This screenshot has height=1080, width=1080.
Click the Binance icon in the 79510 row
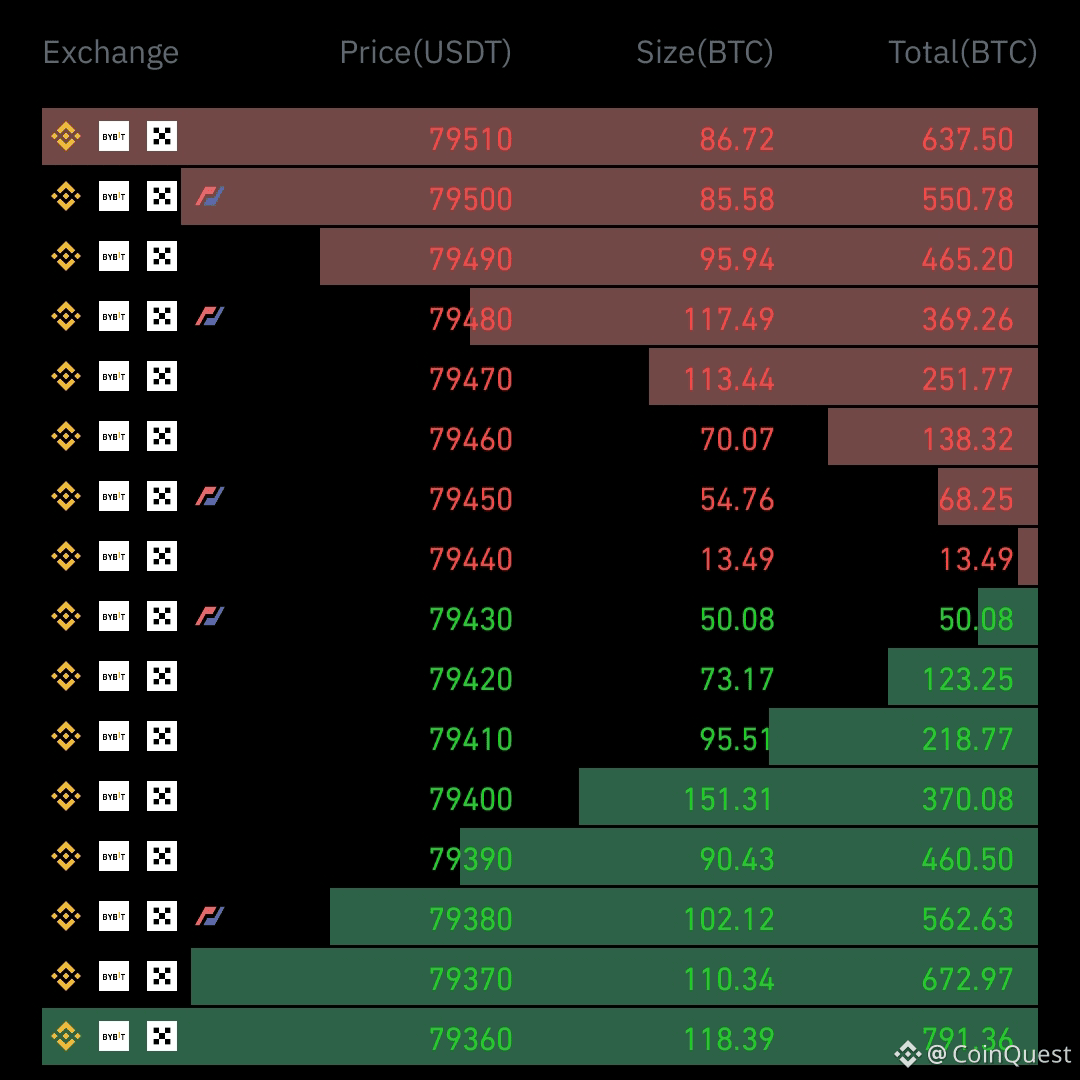point(66,136)
